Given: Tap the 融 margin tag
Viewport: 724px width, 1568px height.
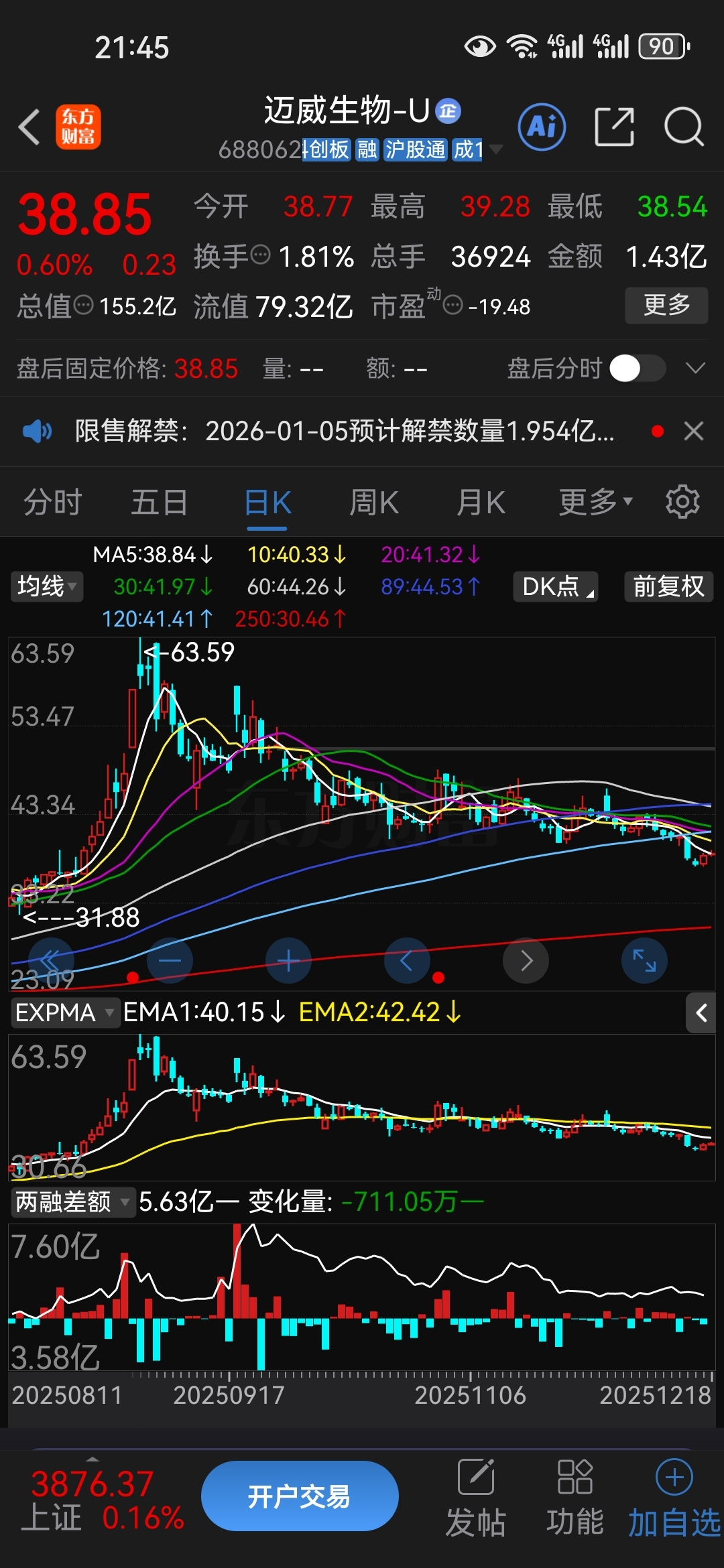Looking at the screenshot, I should pyautogui.click(x=367, y=149).
